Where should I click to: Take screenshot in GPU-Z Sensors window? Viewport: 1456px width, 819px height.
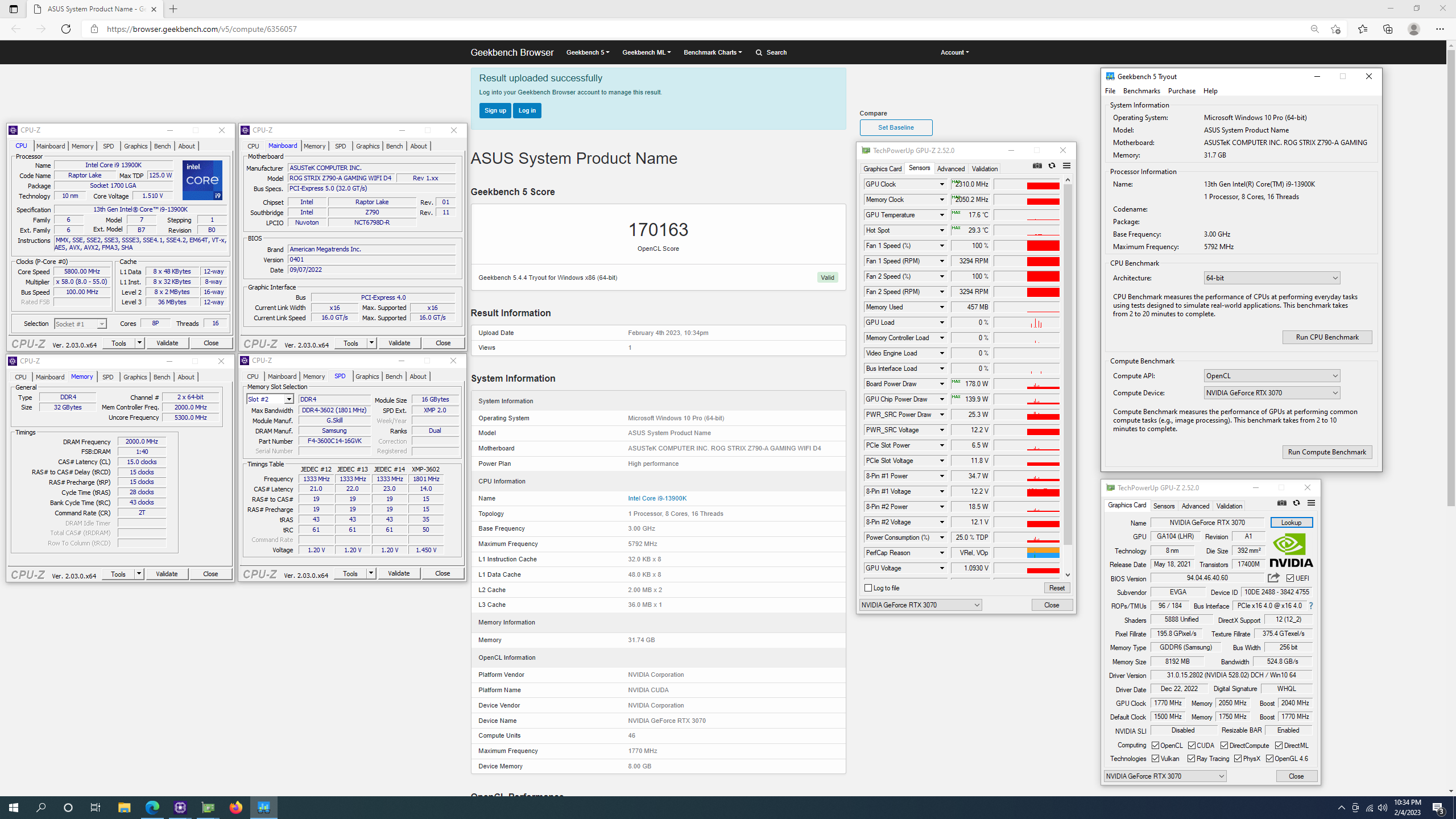(1037, 166)
